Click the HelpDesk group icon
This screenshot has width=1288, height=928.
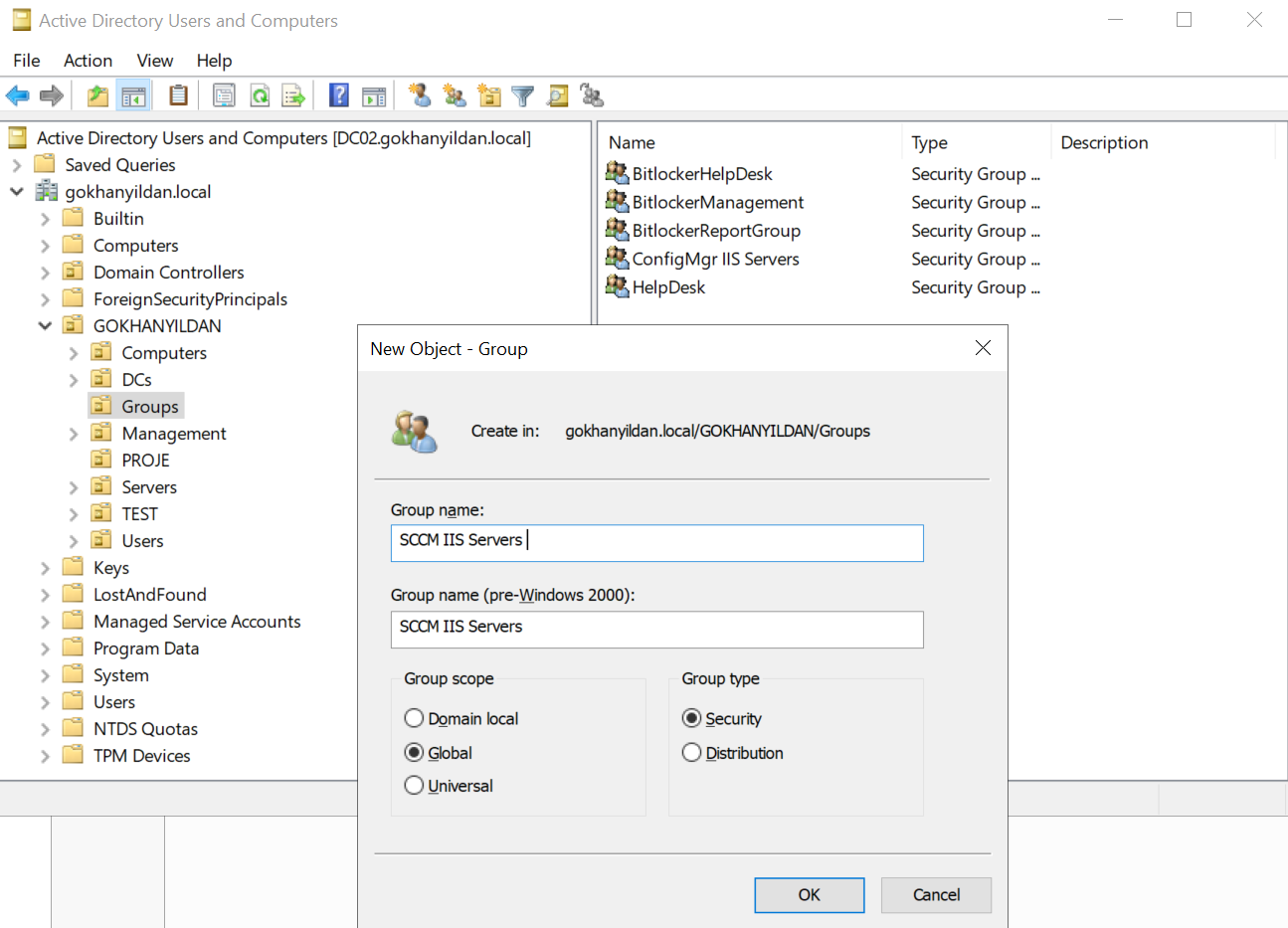point(617,286)
